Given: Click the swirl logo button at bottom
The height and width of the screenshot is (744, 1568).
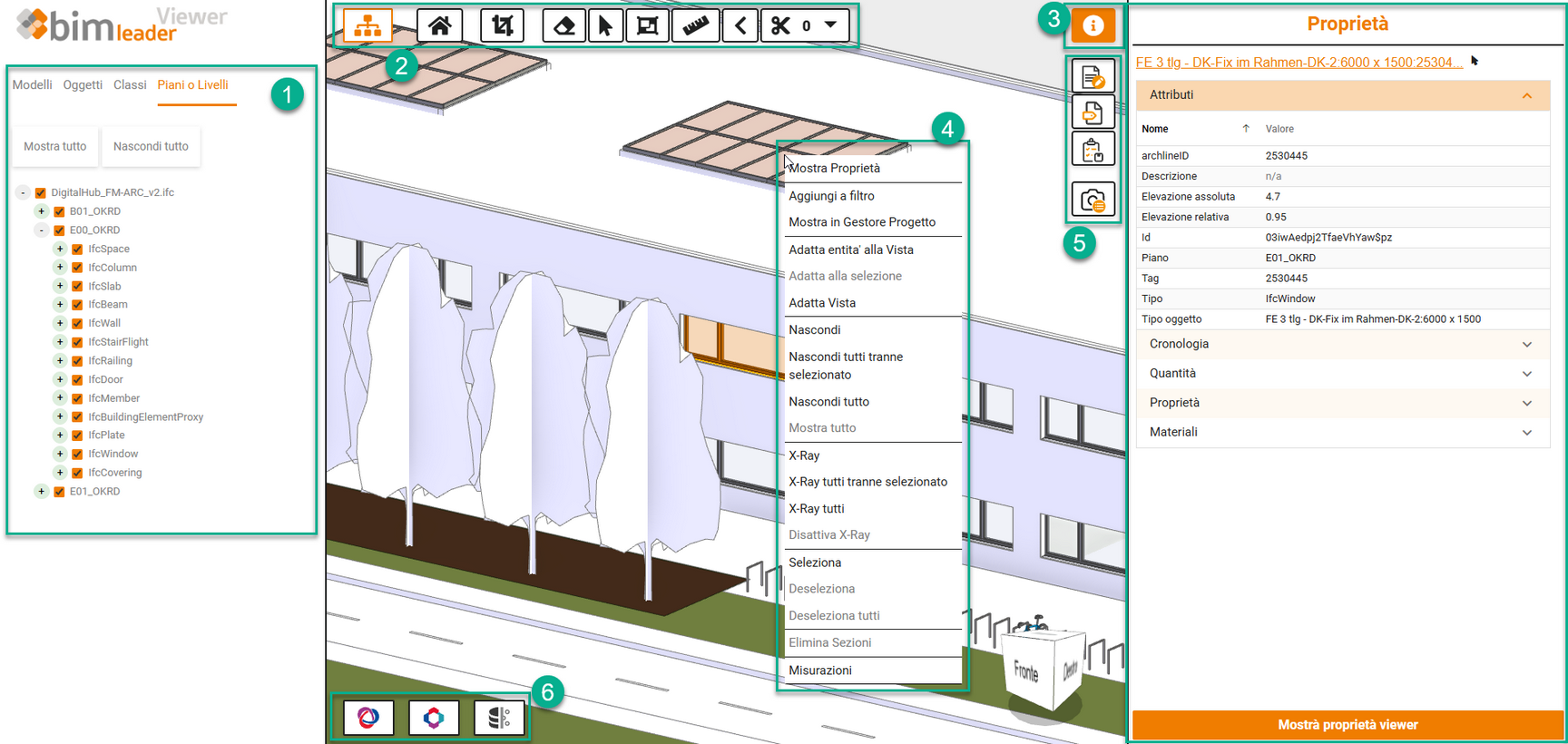Looking at the screenshot, I should [x=368, y=718].
